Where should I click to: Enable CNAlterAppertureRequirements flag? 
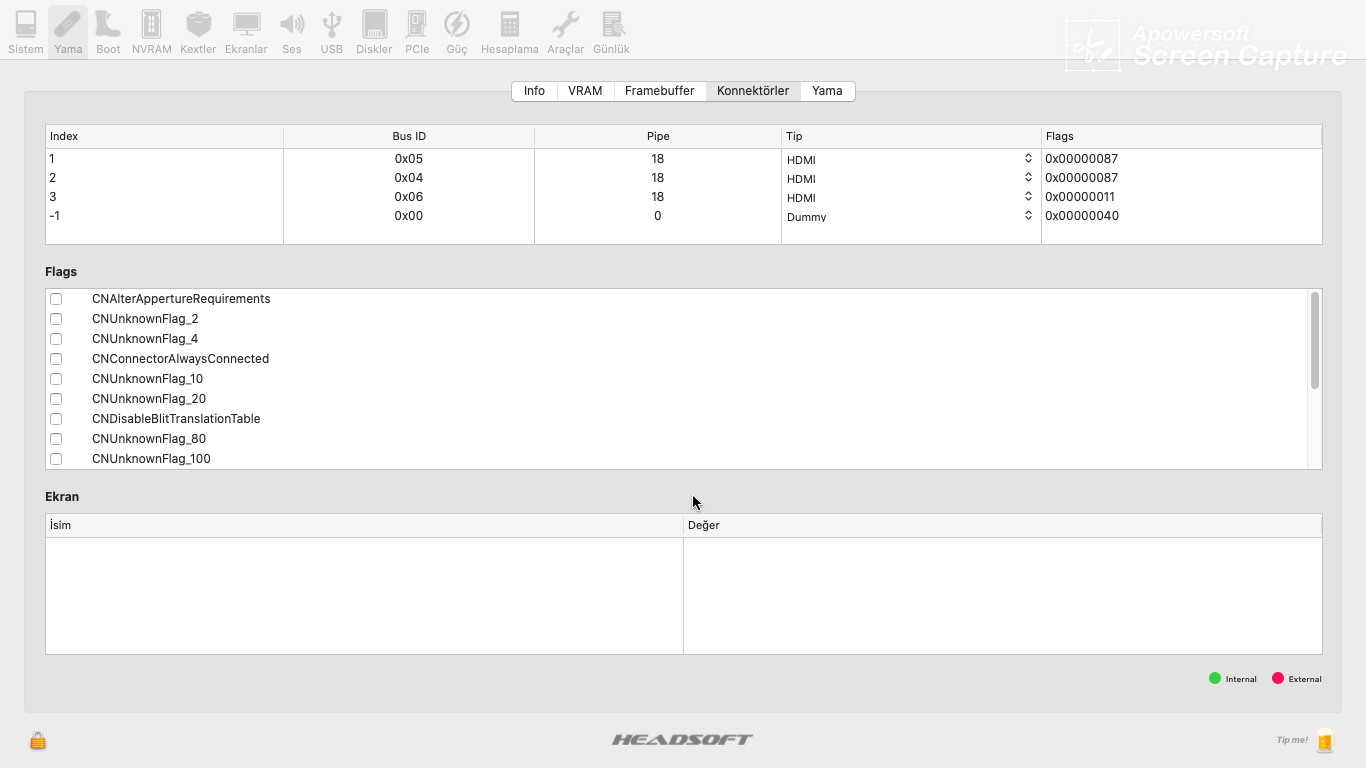click(55, 298)
